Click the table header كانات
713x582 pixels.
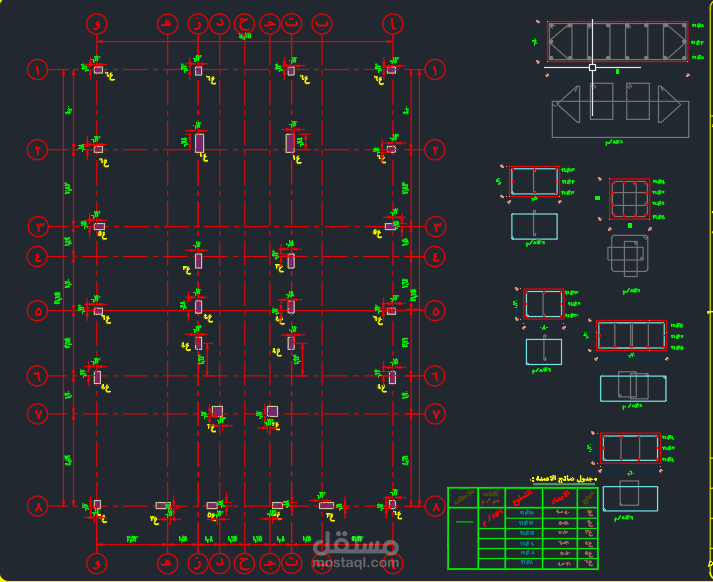point(491,497)
